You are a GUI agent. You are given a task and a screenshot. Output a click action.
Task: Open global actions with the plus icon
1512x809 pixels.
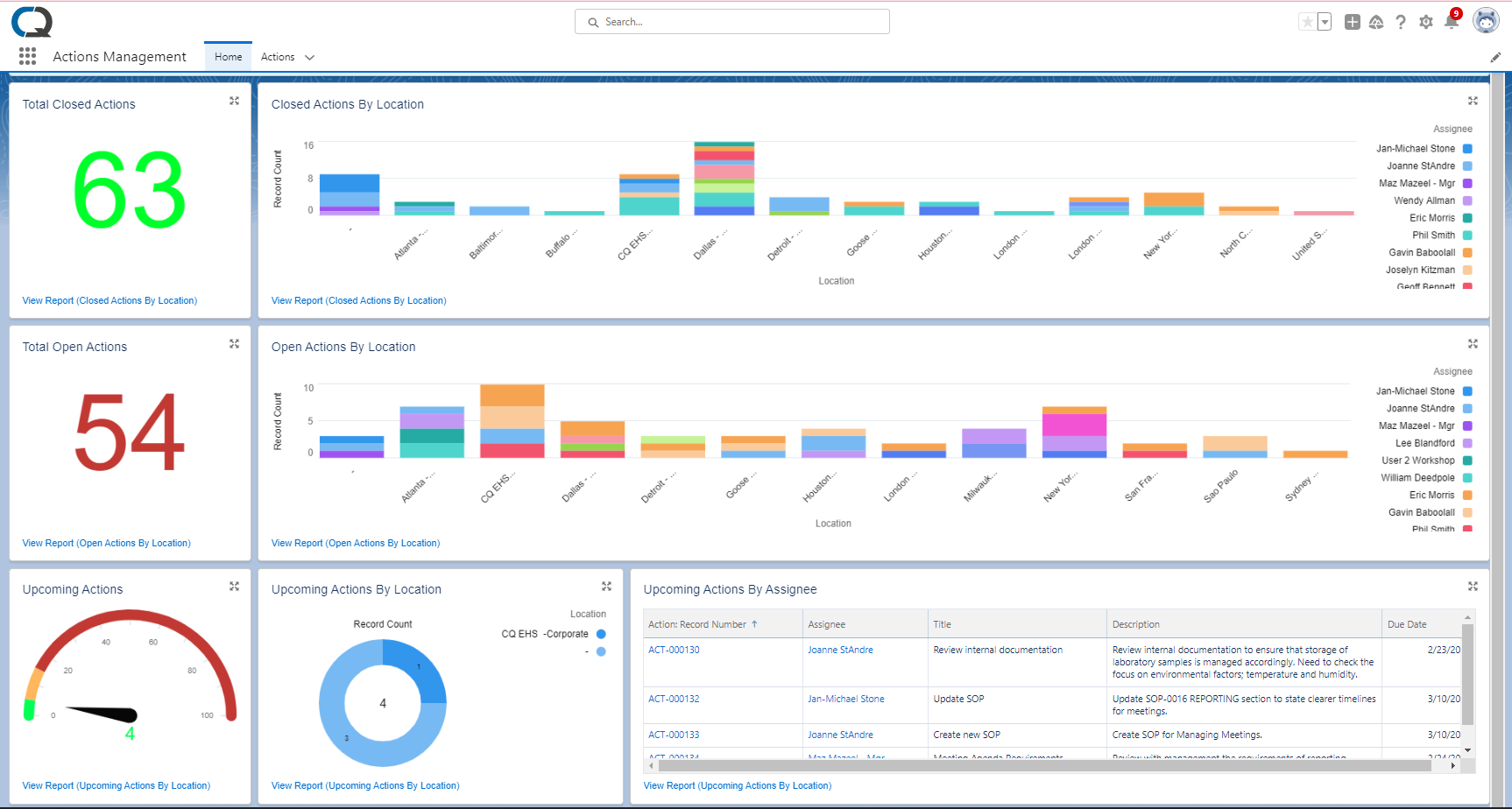[1353, 21]
